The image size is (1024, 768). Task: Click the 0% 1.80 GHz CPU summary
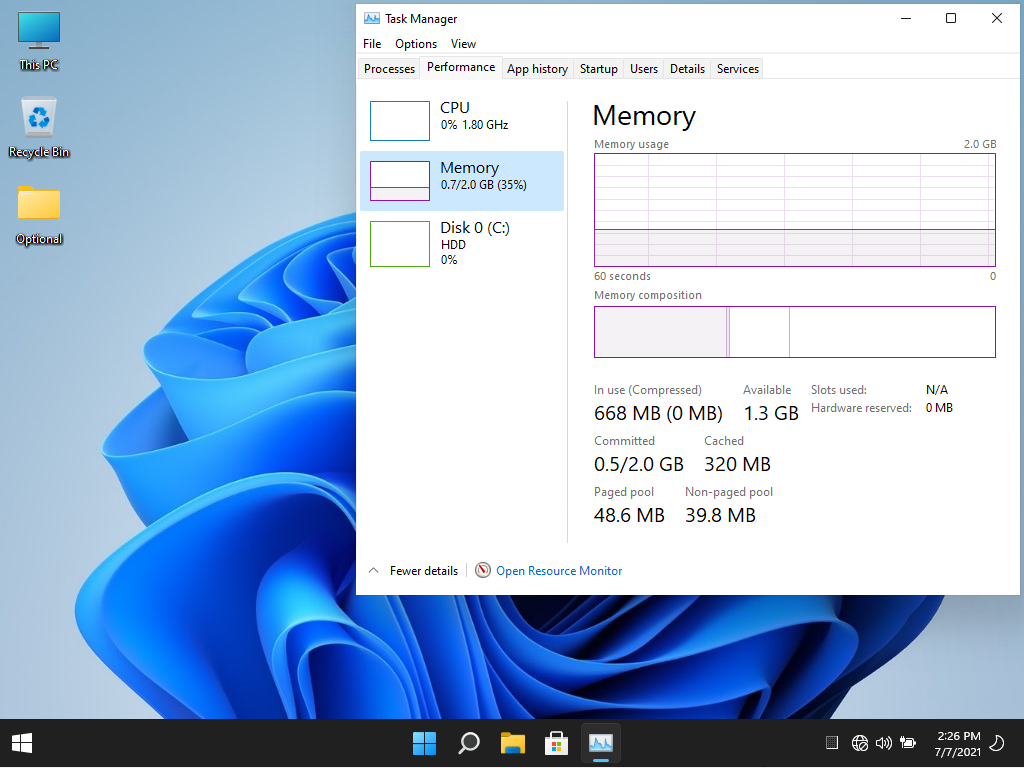coord(474,125)
